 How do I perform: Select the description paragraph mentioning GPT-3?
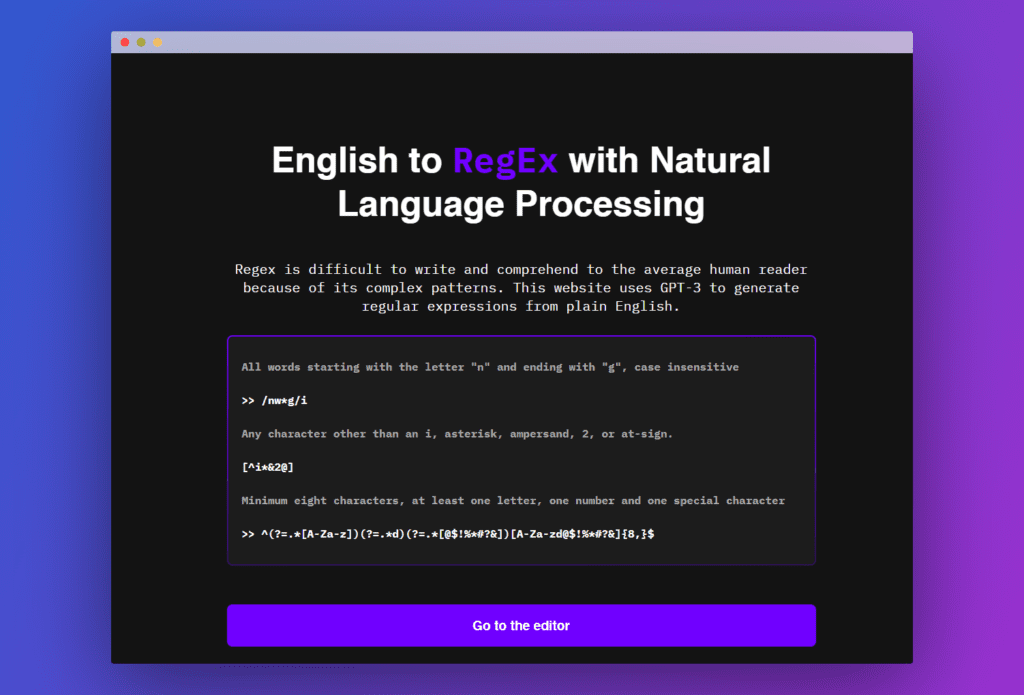point(520,287)
